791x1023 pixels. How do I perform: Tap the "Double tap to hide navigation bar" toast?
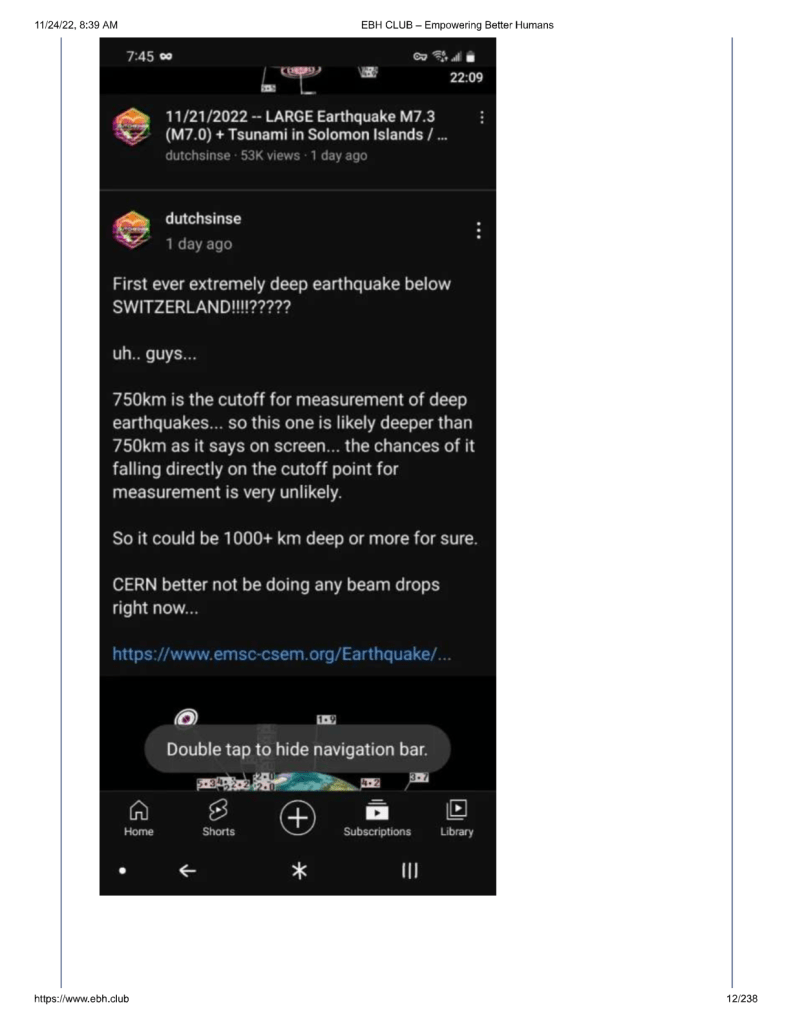[x=297, y=749]
